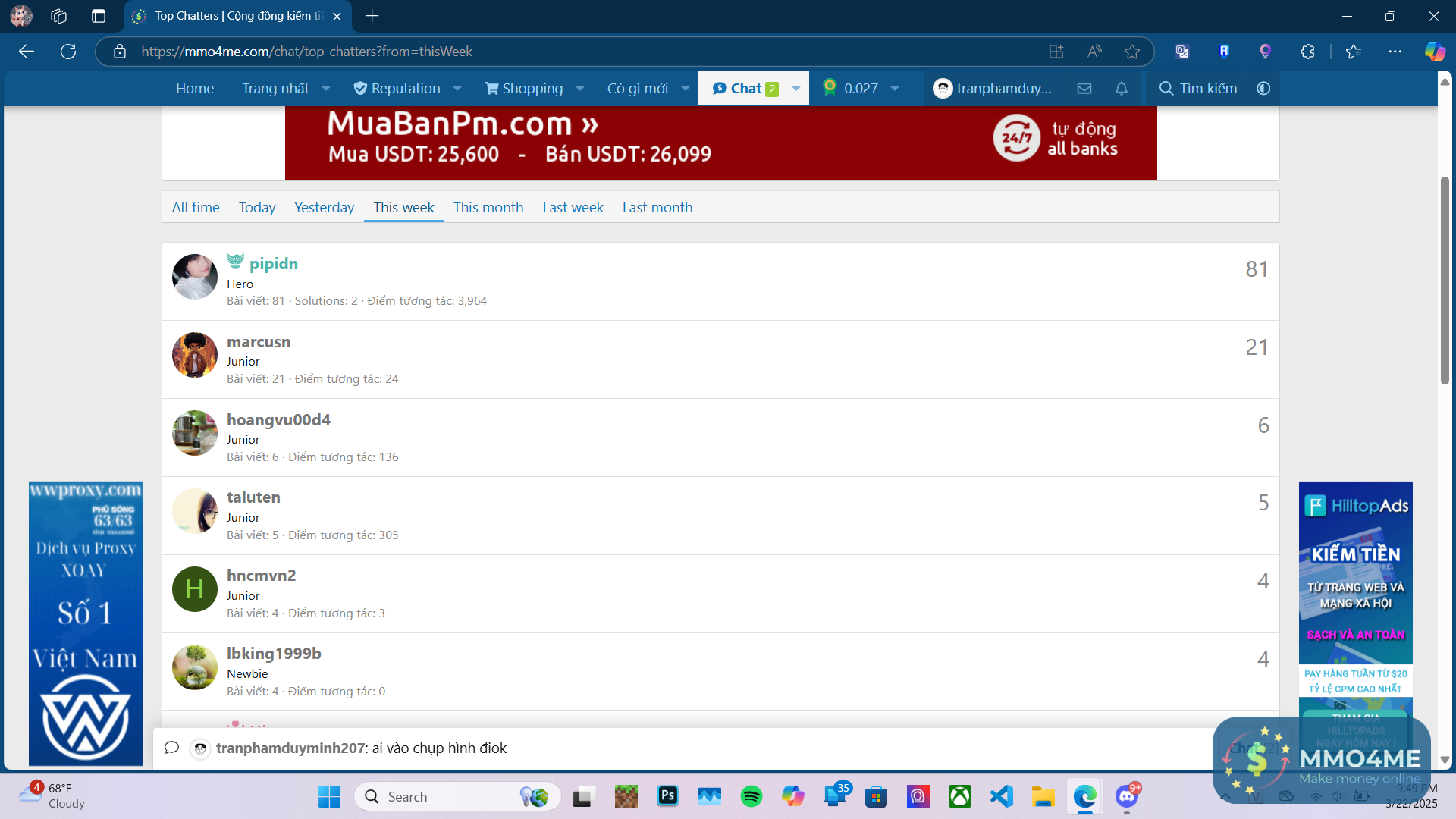Viewport: 1456px width, 819px height.
Task: Select the All time tab
Action: pyautogui.click(x=196, y=207)
